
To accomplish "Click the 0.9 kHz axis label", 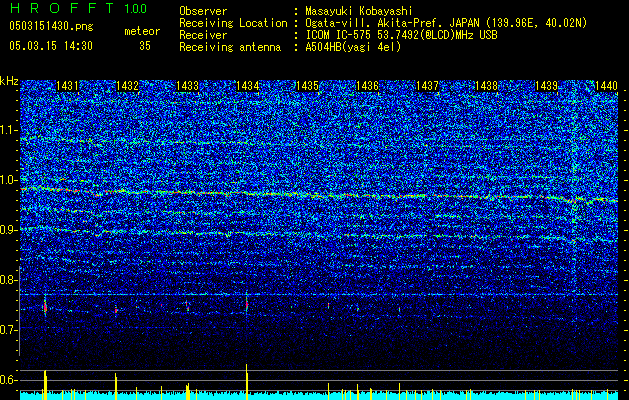I will click(8, 230).
